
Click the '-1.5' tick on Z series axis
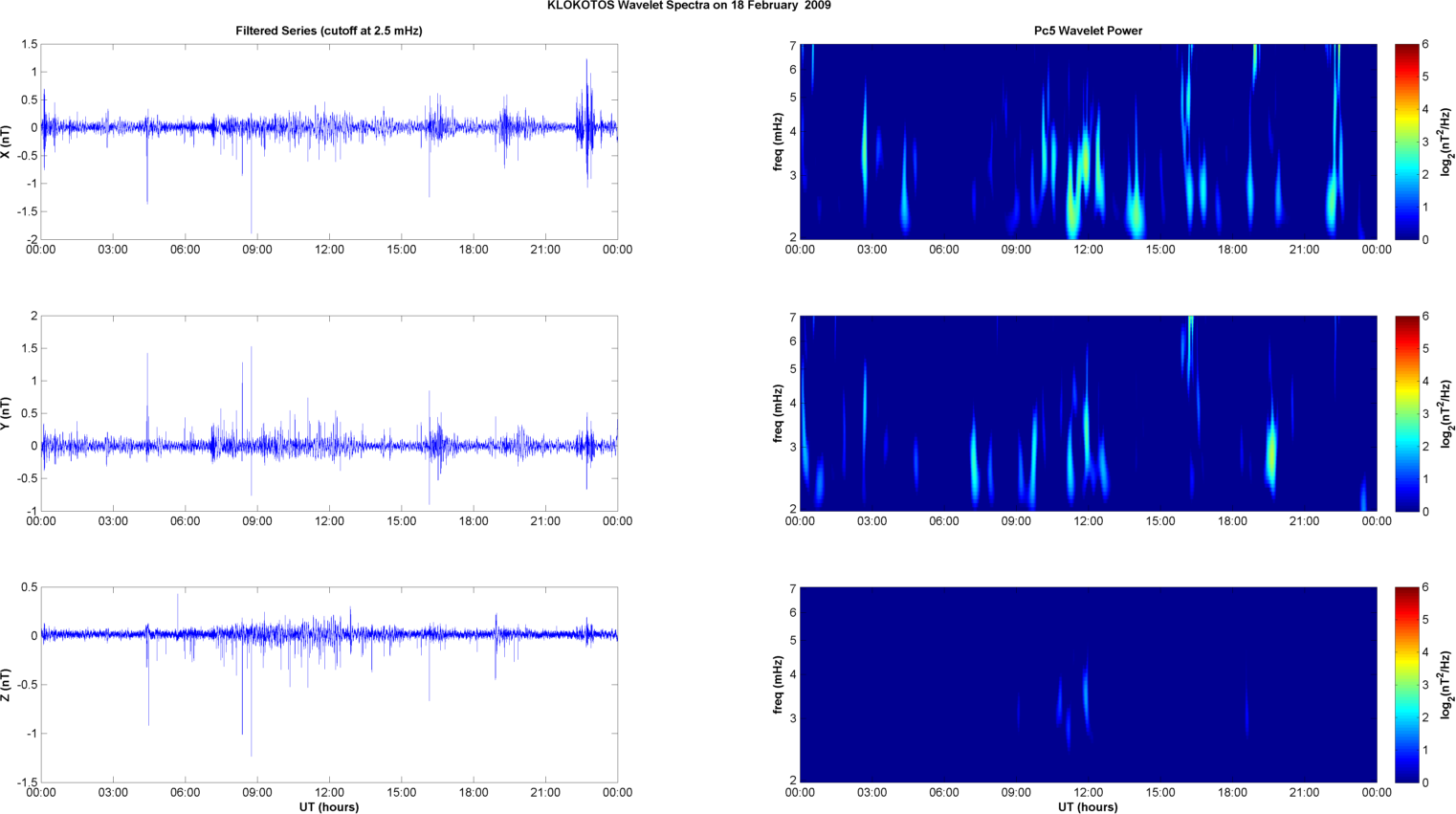27,782
